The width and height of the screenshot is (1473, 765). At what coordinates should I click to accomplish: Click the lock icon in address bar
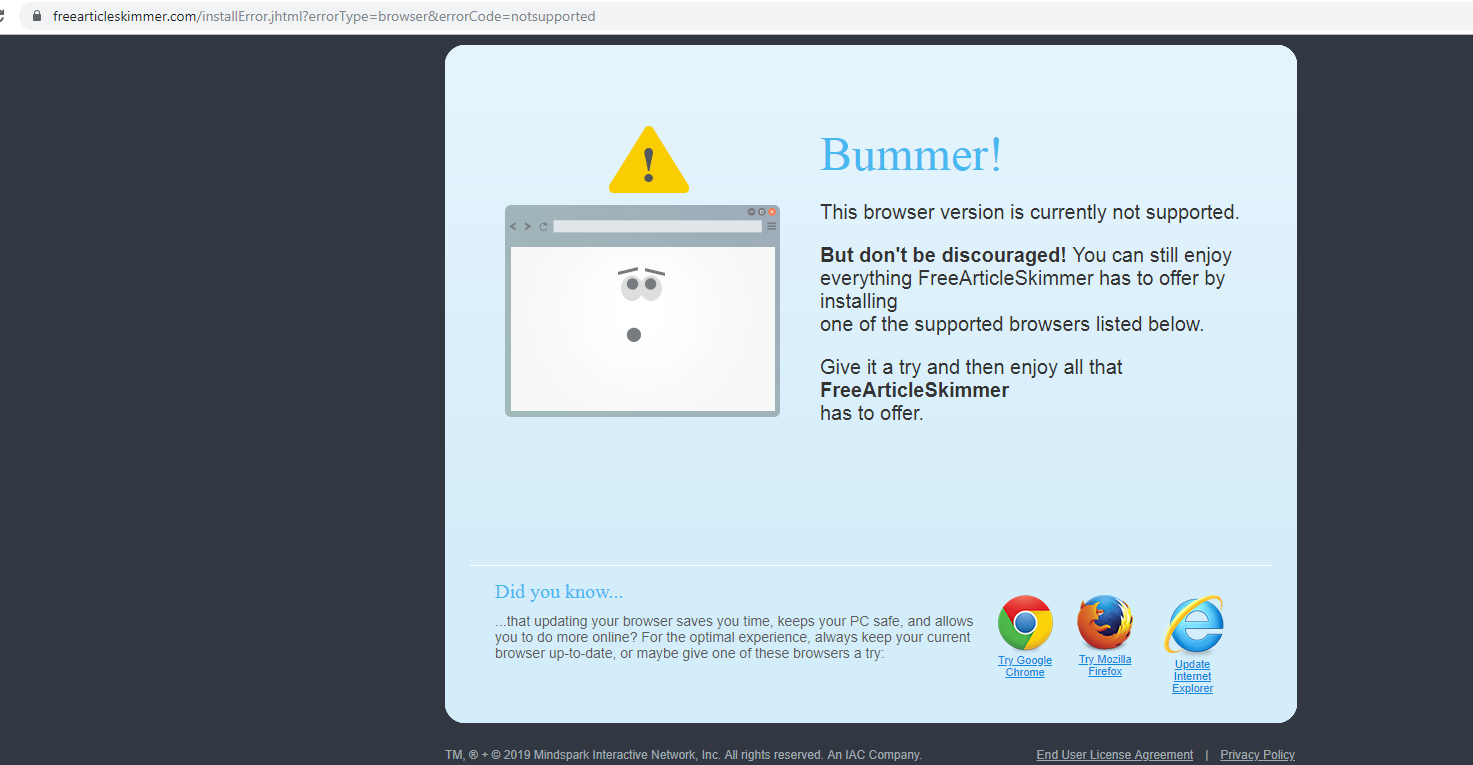(x=38, y=16)
